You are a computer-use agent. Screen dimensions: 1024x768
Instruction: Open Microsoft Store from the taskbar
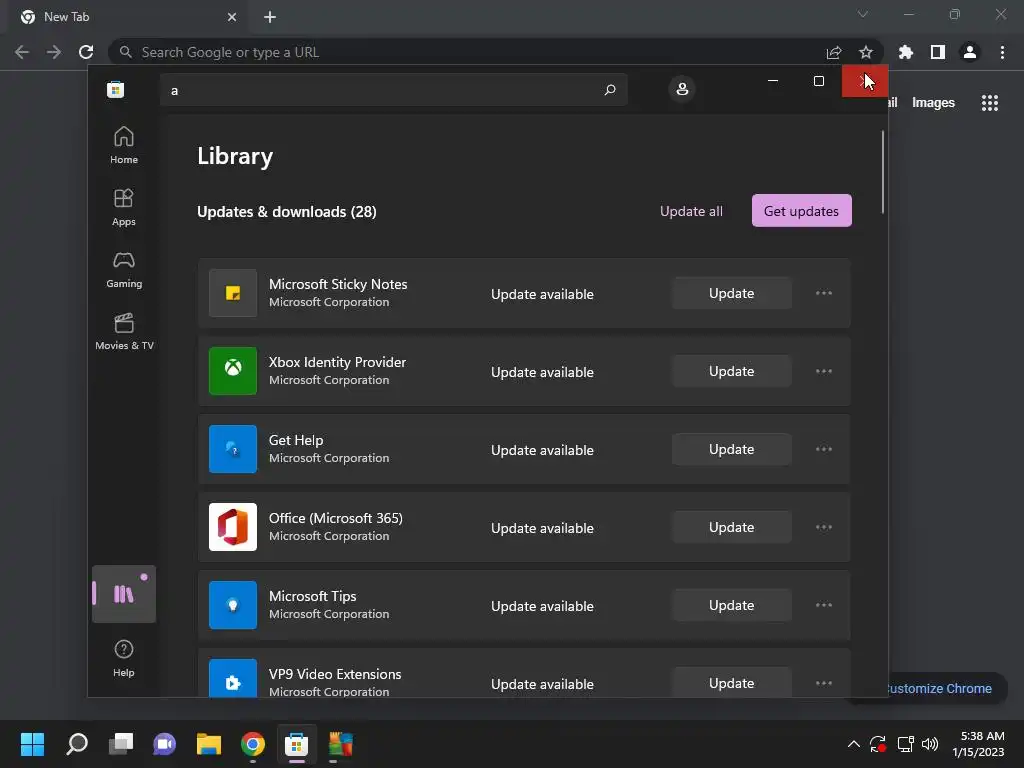(296, 744)
